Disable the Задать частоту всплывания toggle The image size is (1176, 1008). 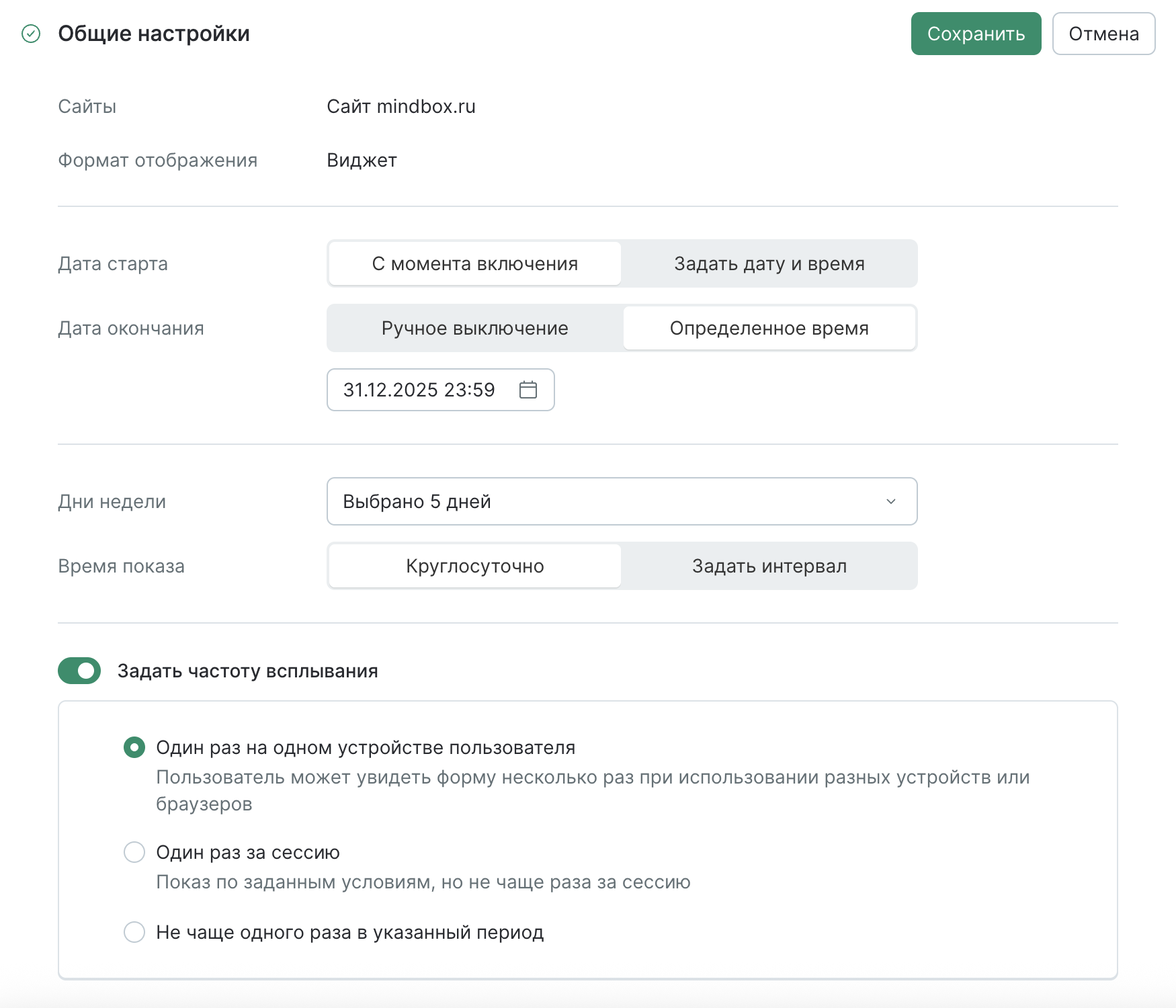[x=79, y=671]
